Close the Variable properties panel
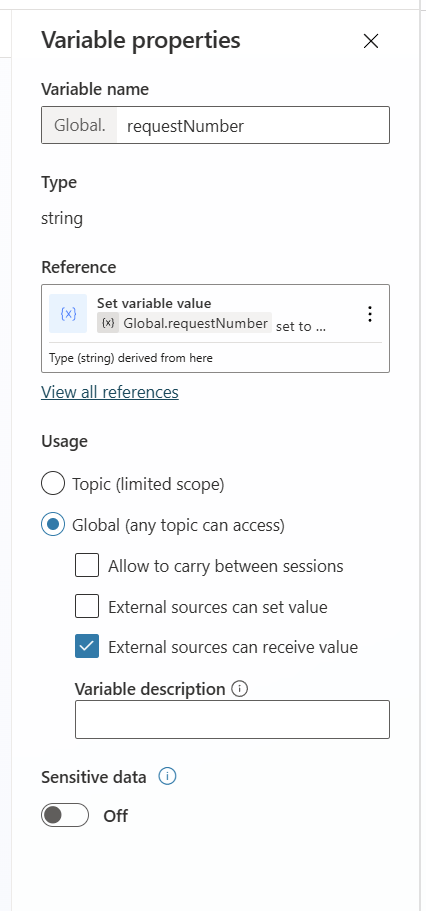426x911 pixels. (x=371, y=41)
